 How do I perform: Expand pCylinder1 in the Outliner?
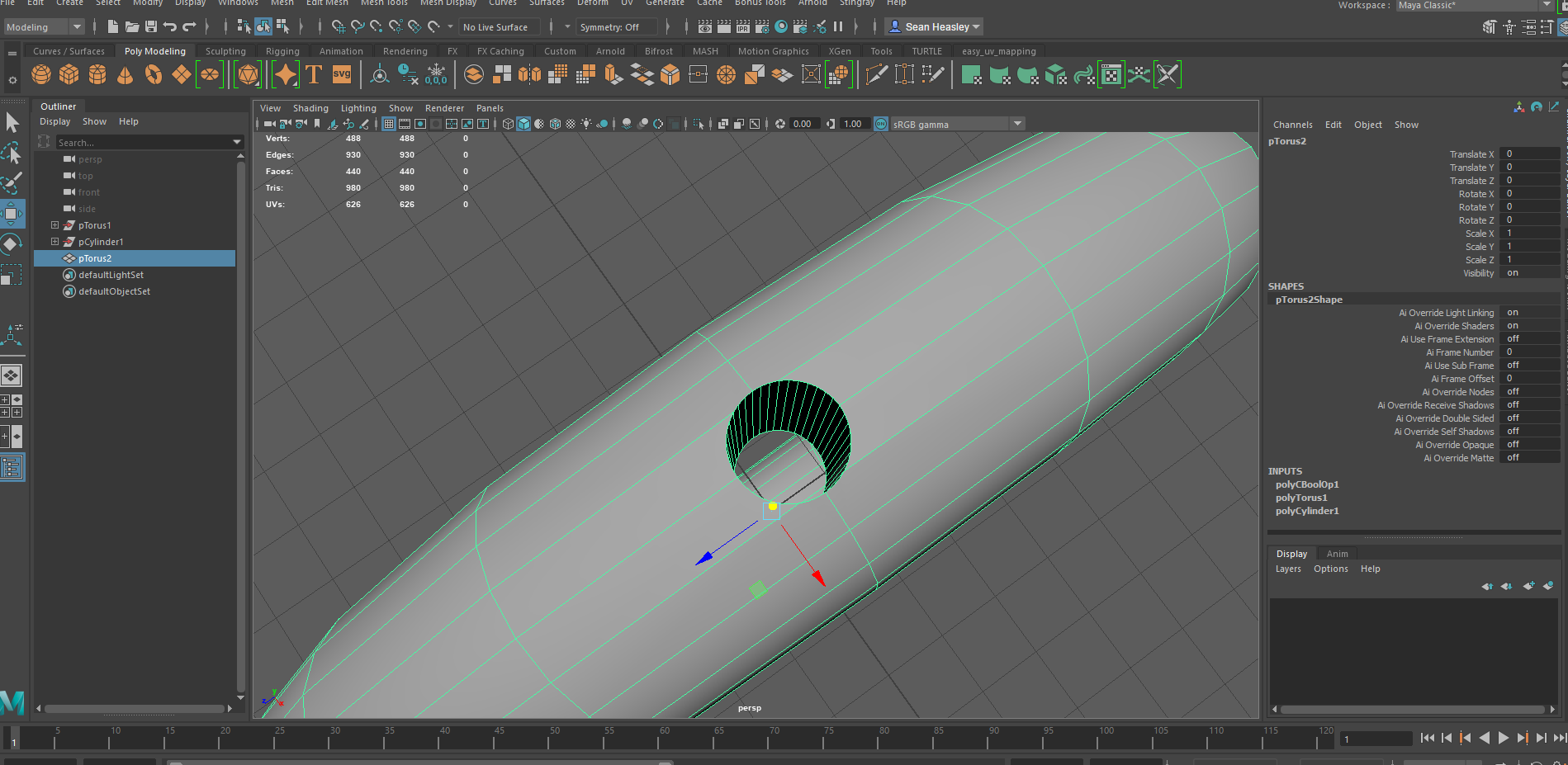click(55, 241)
